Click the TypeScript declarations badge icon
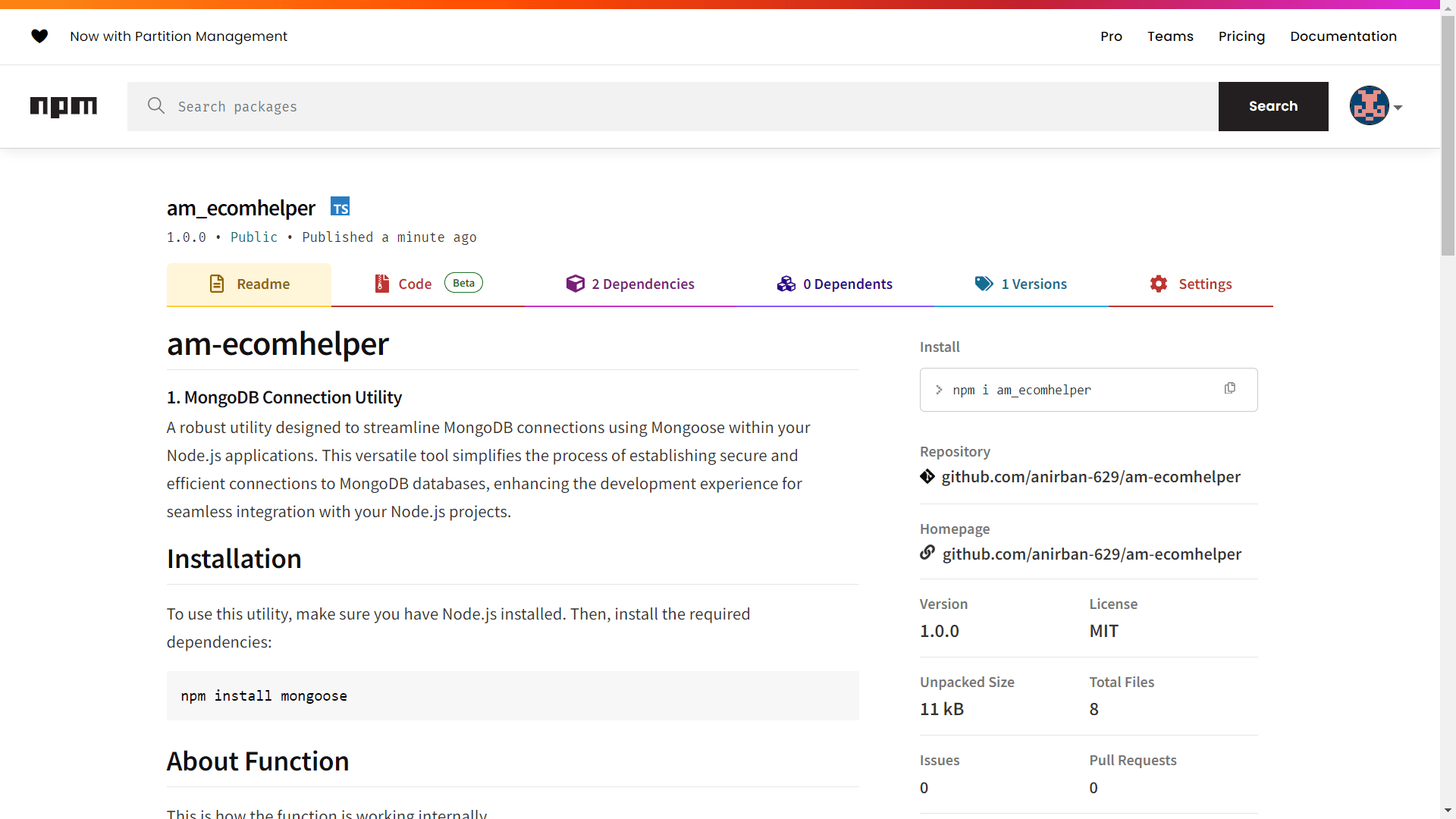This screenshot has width=1456, height=819. coord(340,207)
